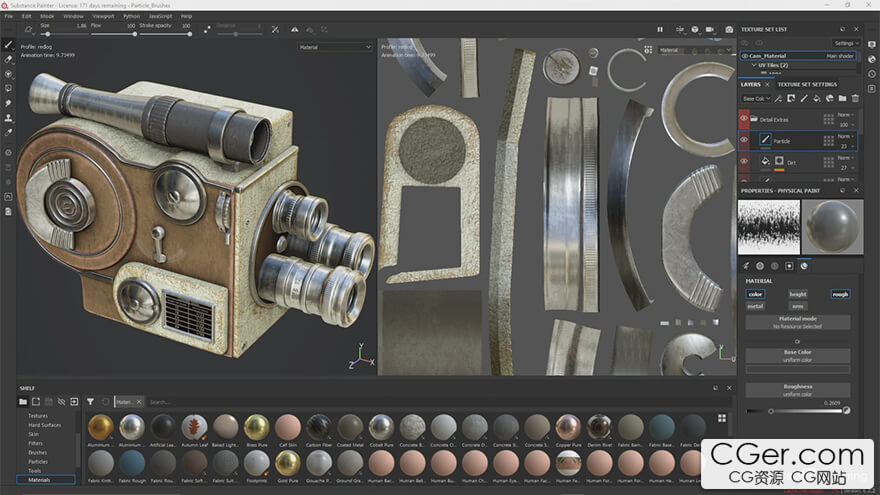880x495 pixels.
Task: Select the Paint brush tool
Action: (8, 44)
